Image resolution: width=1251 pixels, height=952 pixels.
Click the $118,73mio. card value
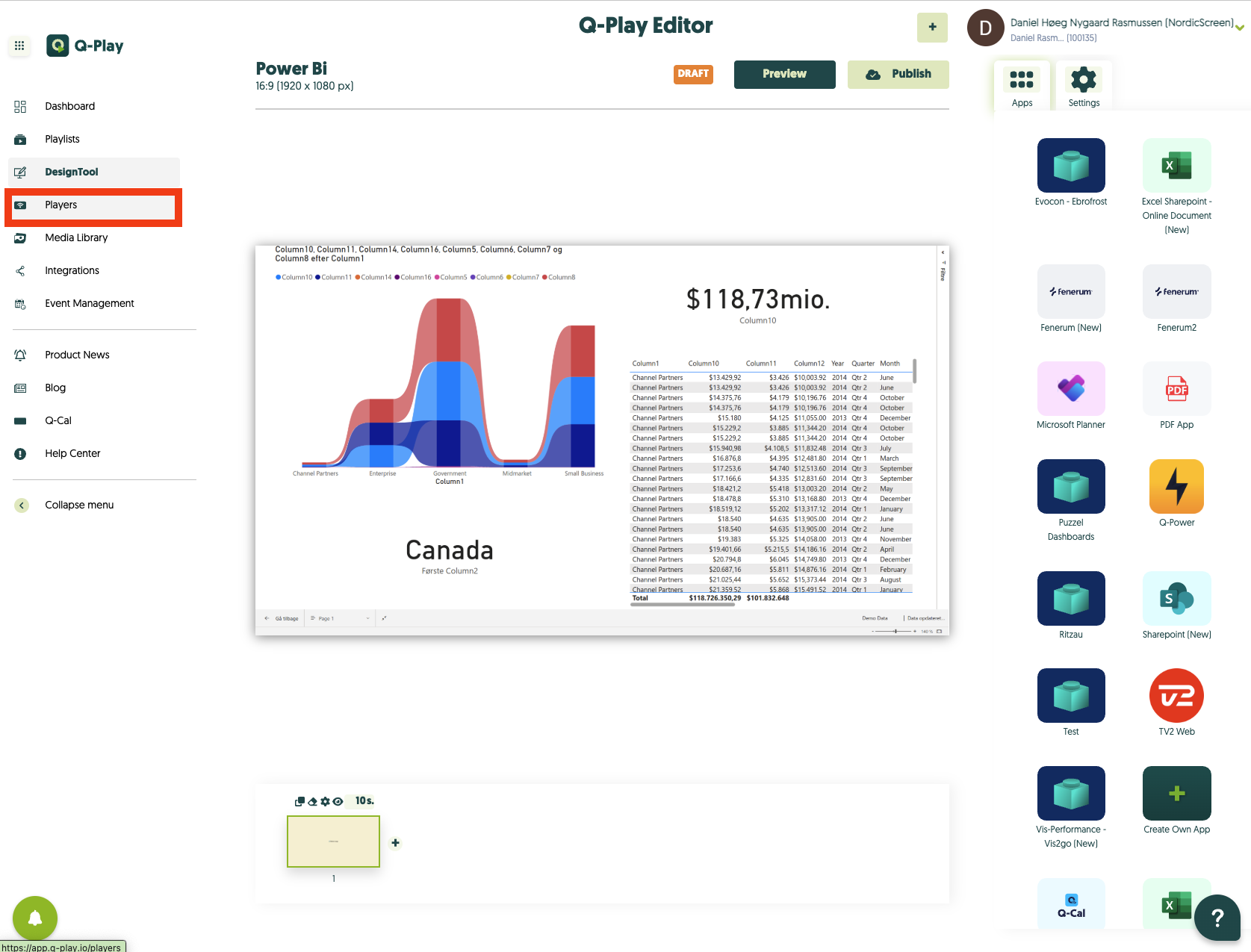pos(758,299)
